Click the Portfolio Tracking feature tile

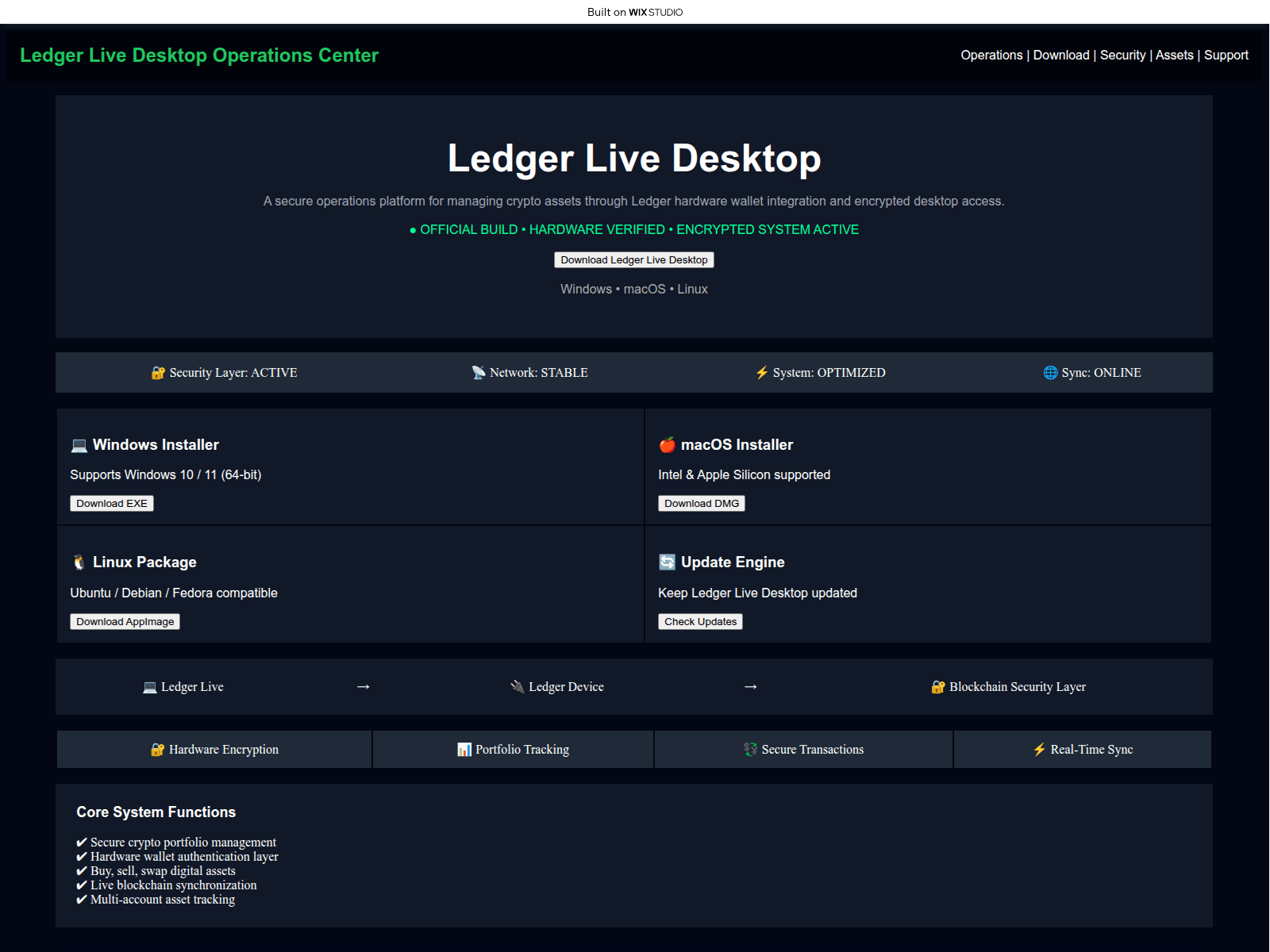(513, 750)
